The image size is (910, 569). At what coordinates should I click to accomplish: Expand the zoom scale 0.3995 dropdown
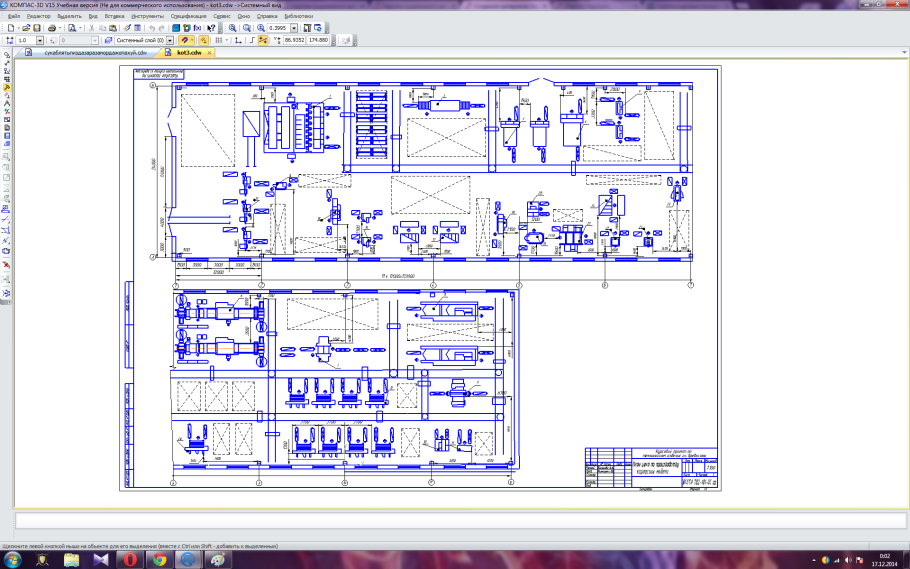click(293, 28)
